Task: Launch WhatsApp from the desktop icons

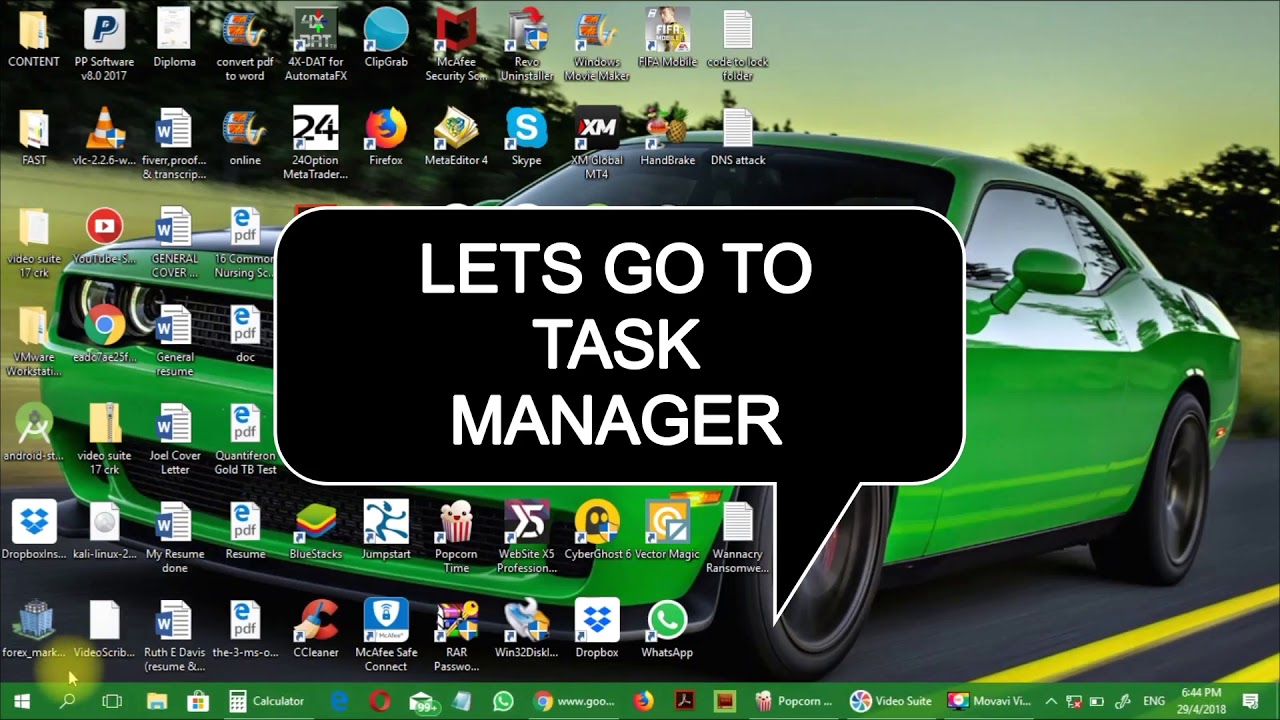Action: pyautogui.click(x=667, y=629)
